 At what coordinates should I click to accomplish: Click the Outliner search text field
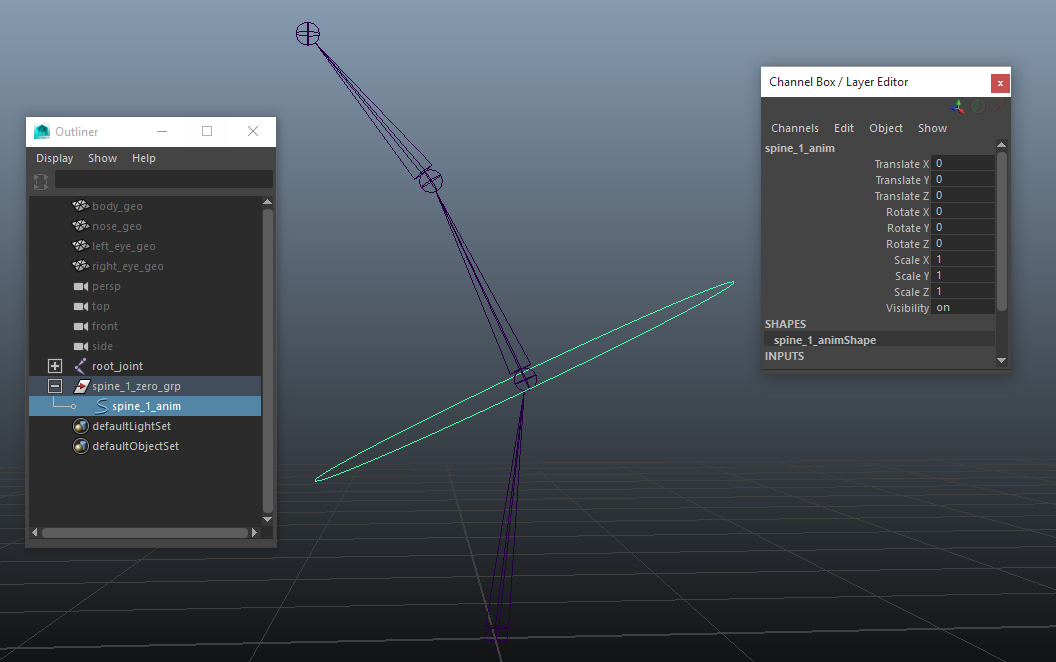coord(163,180)
